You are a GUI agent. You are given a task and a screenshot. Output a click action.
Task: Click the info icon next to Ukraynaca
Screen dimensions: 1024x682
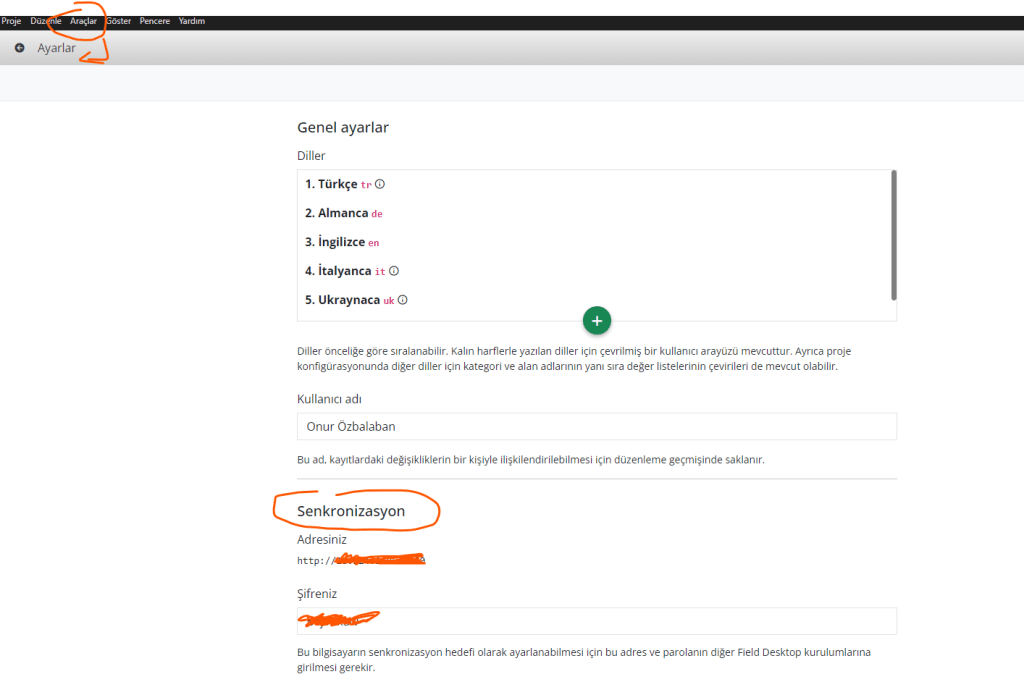(403, 300)
